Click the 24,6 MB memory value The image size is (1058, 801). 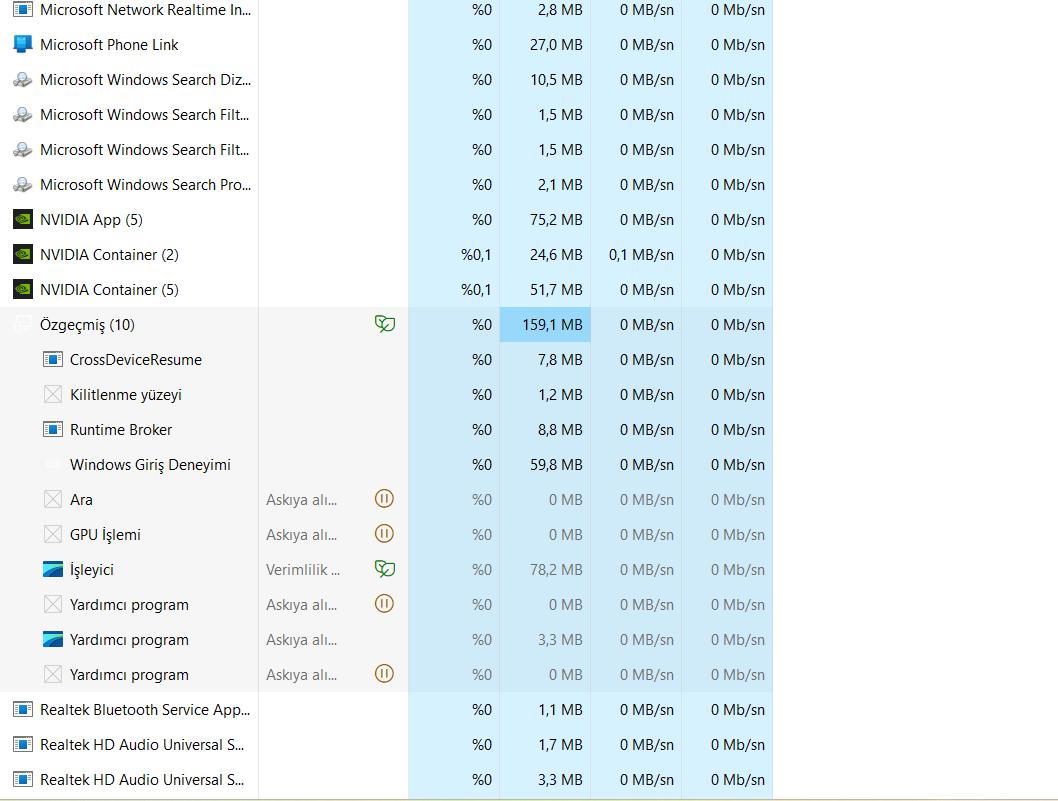coord(556,254)
